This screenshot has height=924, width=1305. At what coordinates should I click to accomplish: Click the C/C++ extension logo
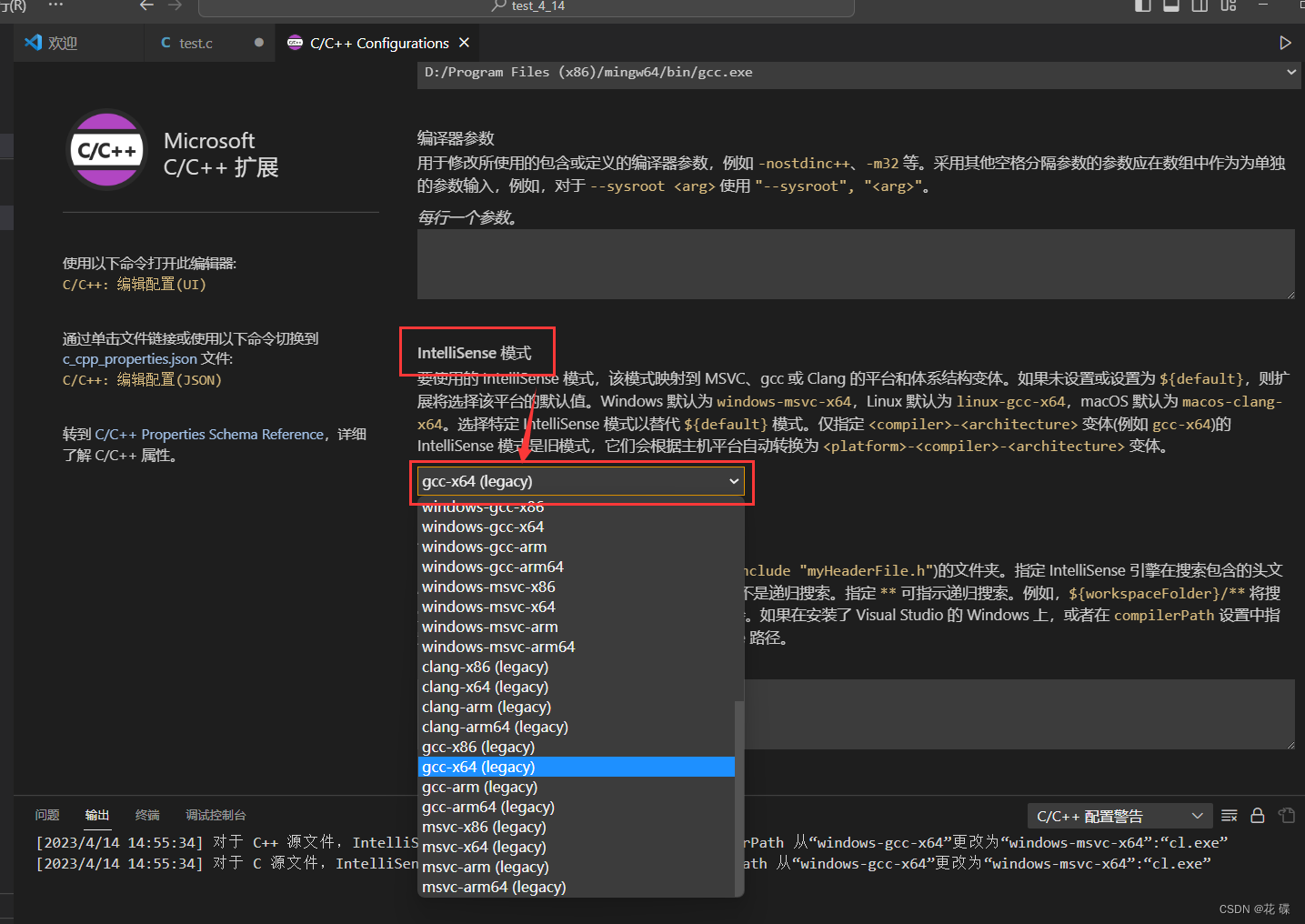(107, 149)
